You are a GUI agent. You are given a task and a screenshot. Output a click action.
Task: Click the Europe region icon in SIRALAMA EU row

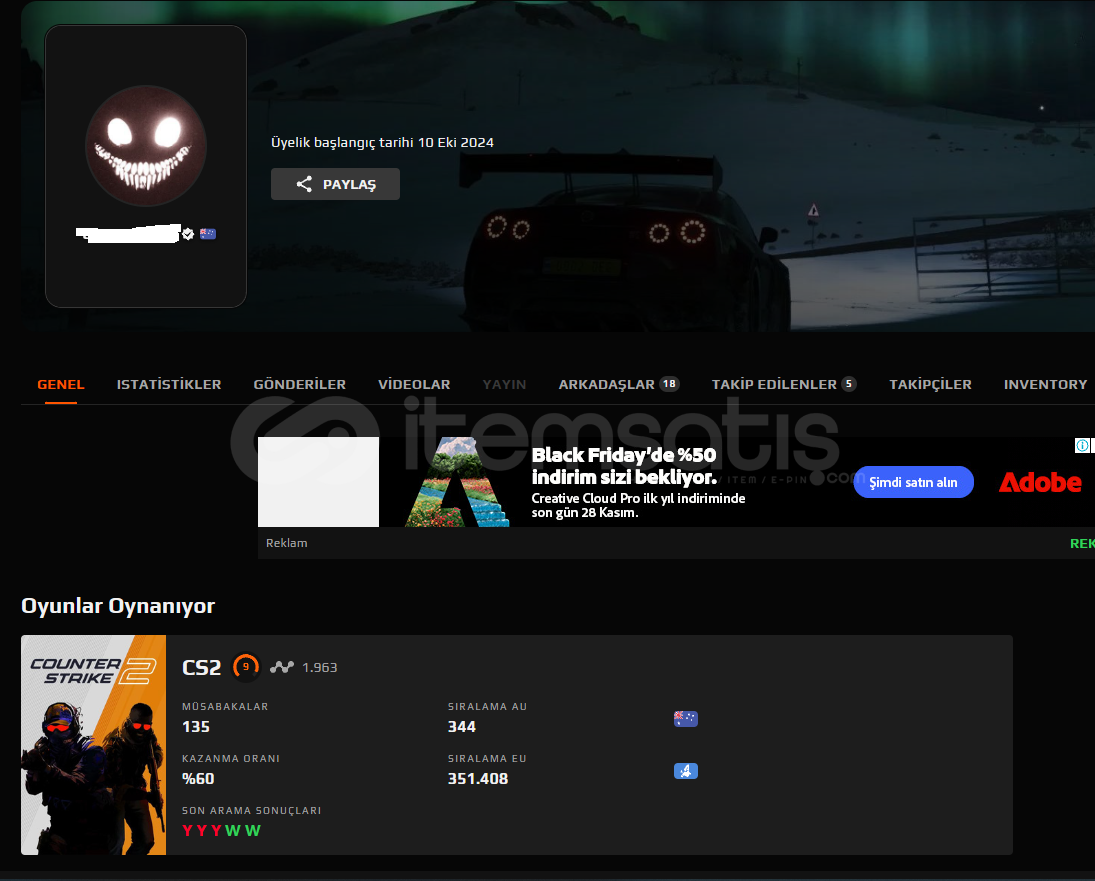coord(686,771)
